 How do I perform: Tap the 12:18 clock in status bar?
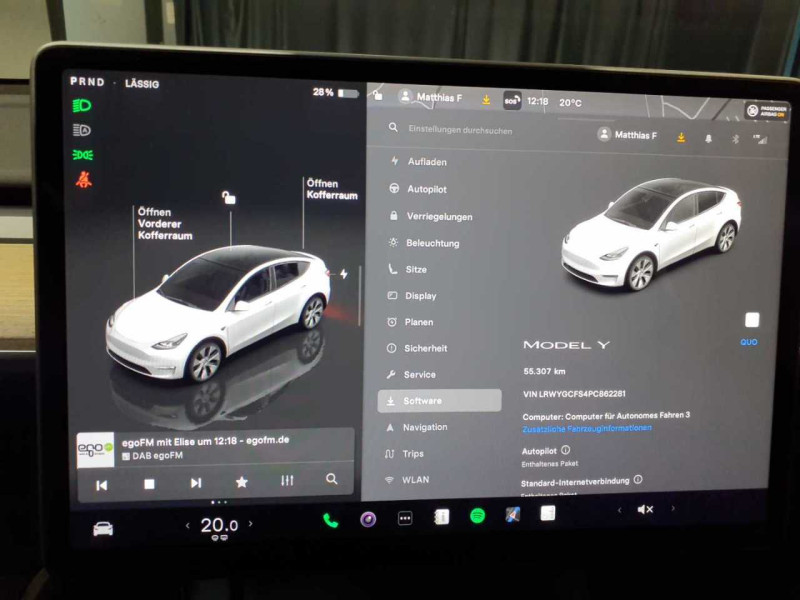pos(537,101)
